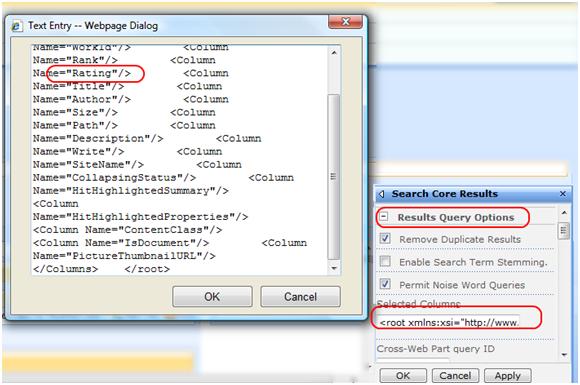
Task: Click the Name="Title"/> text line
Action: click(78, 86)
